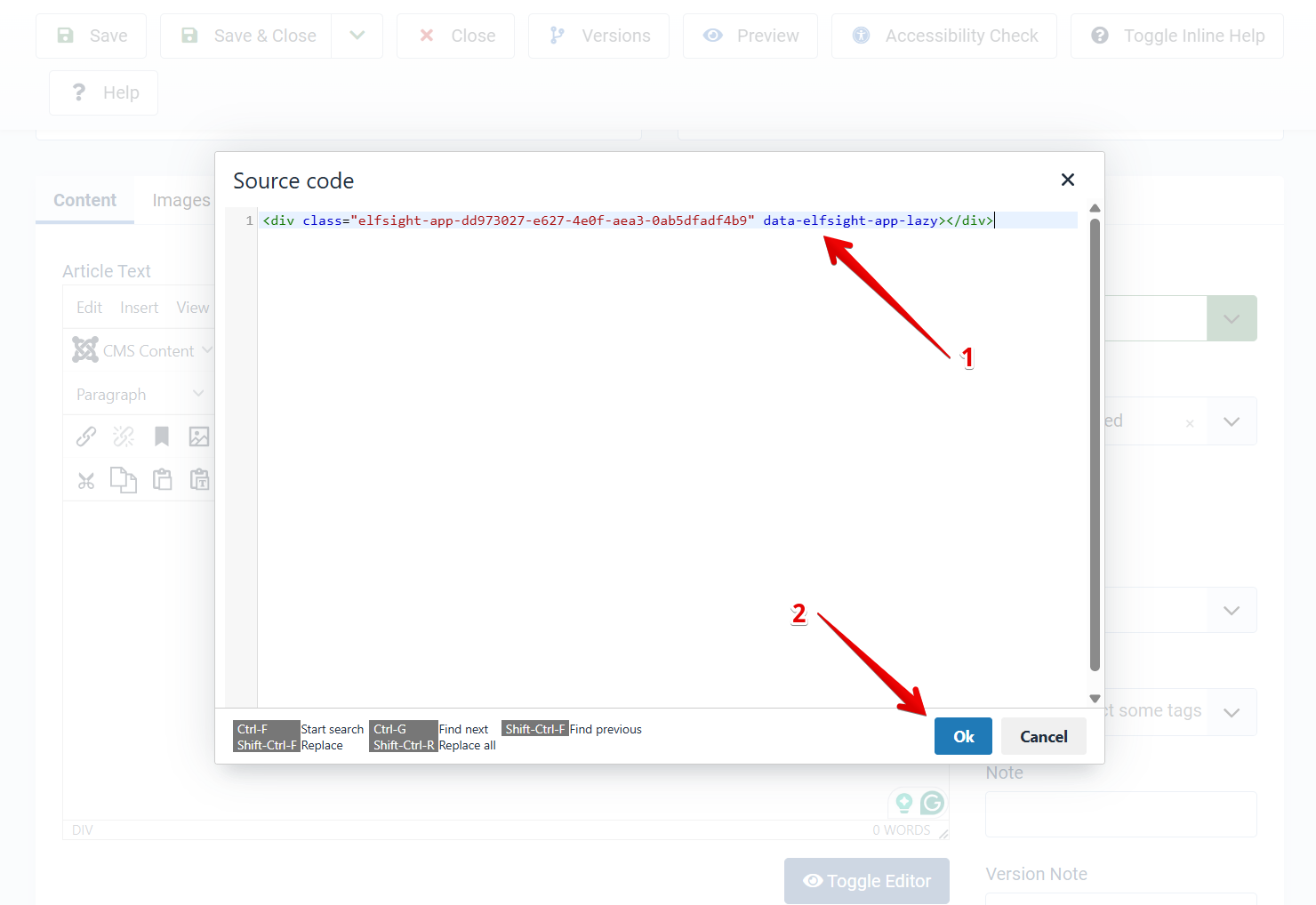
Task: Click the paste as text icon
Action: coord(199,480)
